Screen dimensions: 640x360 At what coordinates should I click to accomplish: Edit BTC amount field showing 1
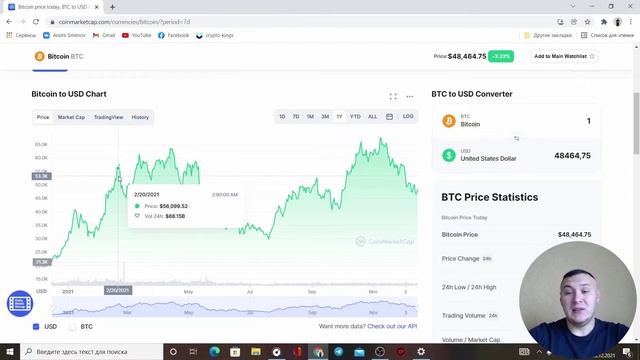pos(589,121)
